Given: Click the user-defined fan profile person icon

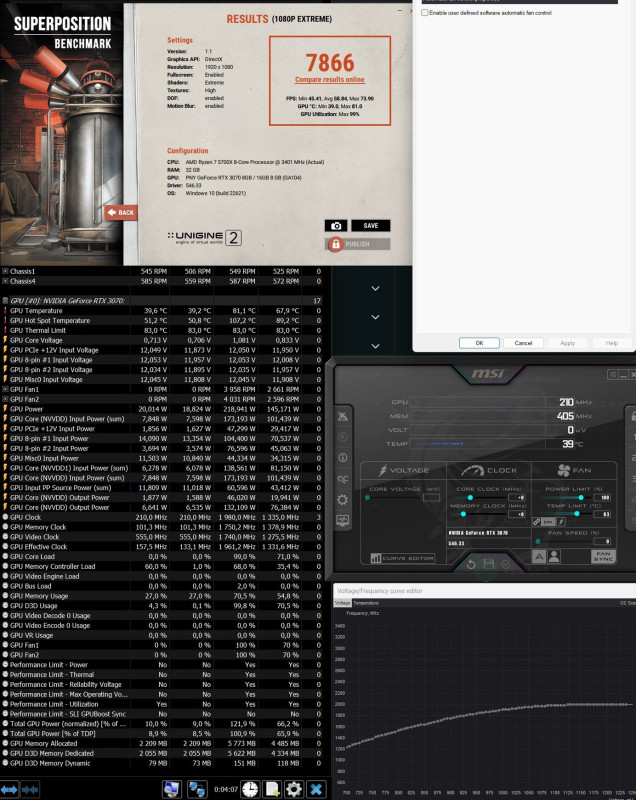Looking at the screenshot, I should [x=554, y=556].
